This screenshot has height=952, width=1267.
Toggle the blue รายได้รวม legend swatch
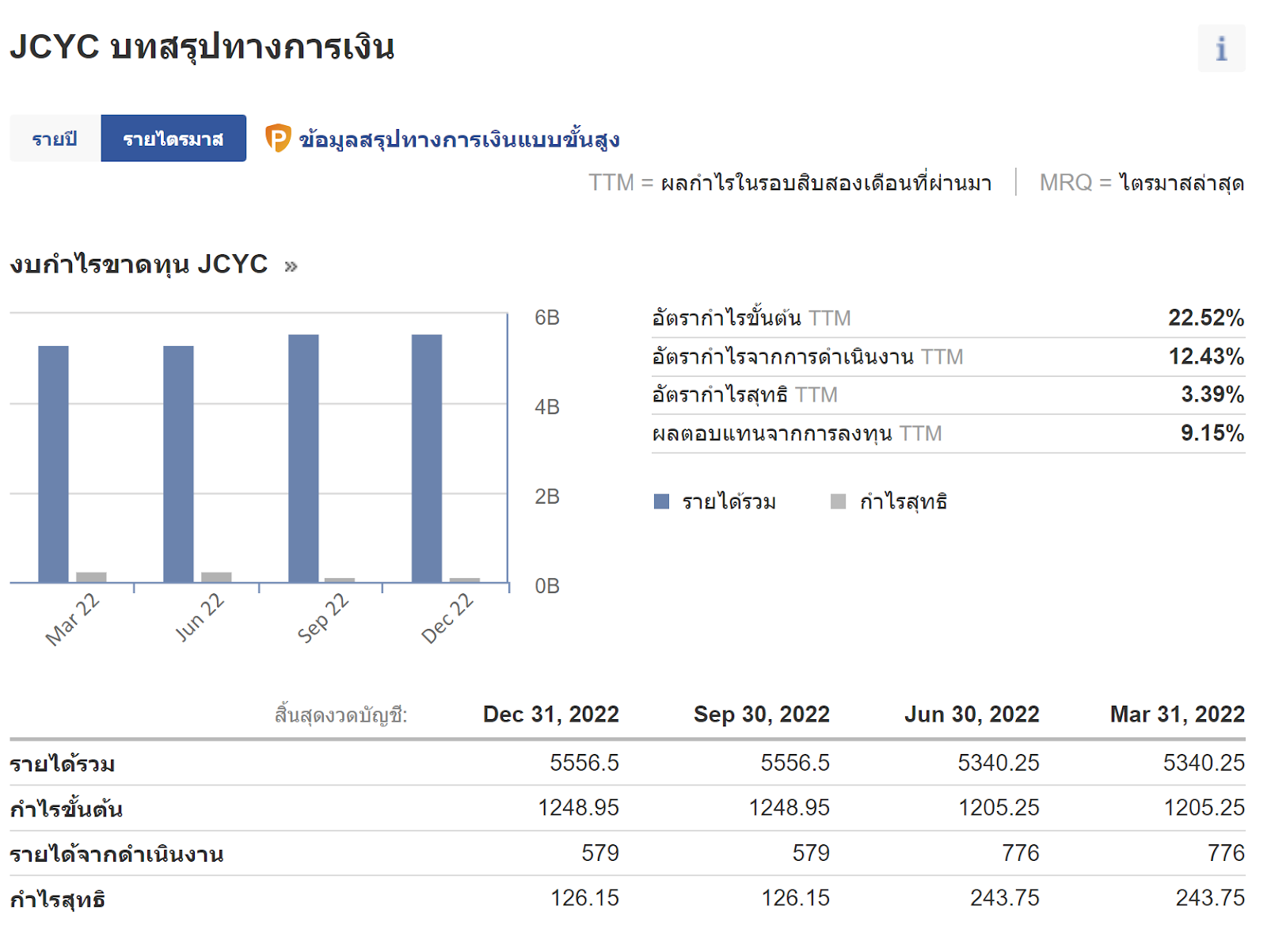click(661, 501)
